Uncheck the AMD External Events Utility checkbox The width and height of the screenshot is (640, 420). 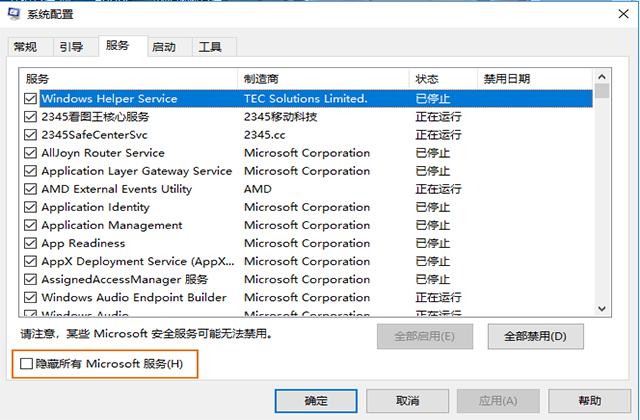click(x=31, y=189)
